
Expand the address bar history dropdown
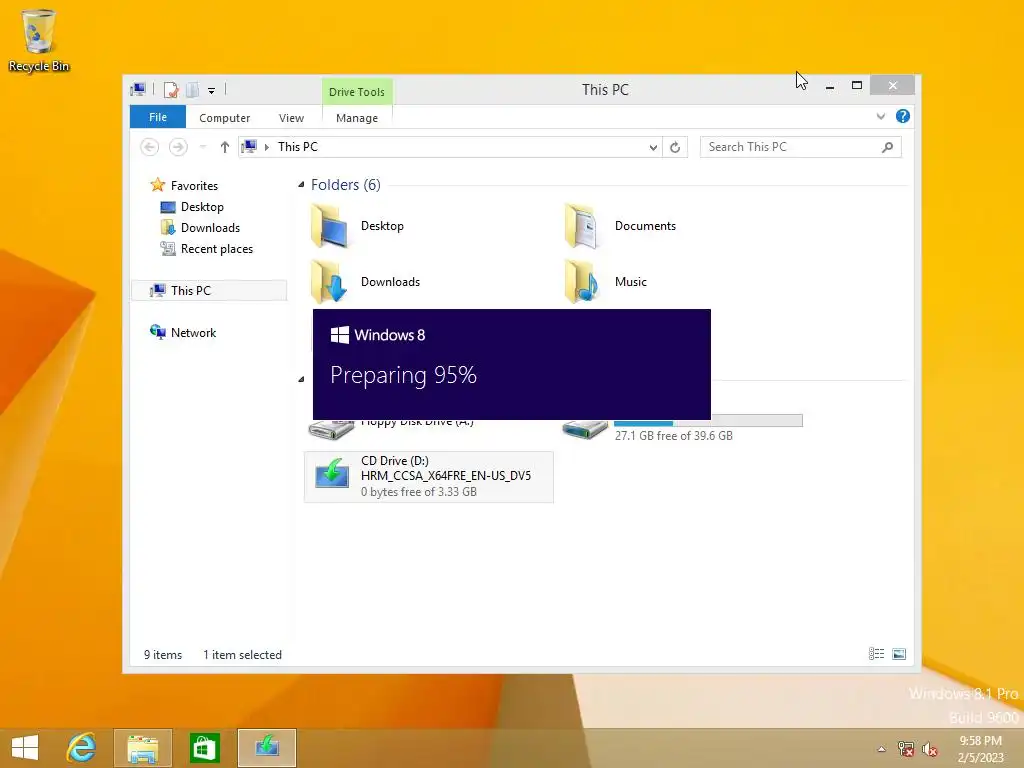click(653, 148)
